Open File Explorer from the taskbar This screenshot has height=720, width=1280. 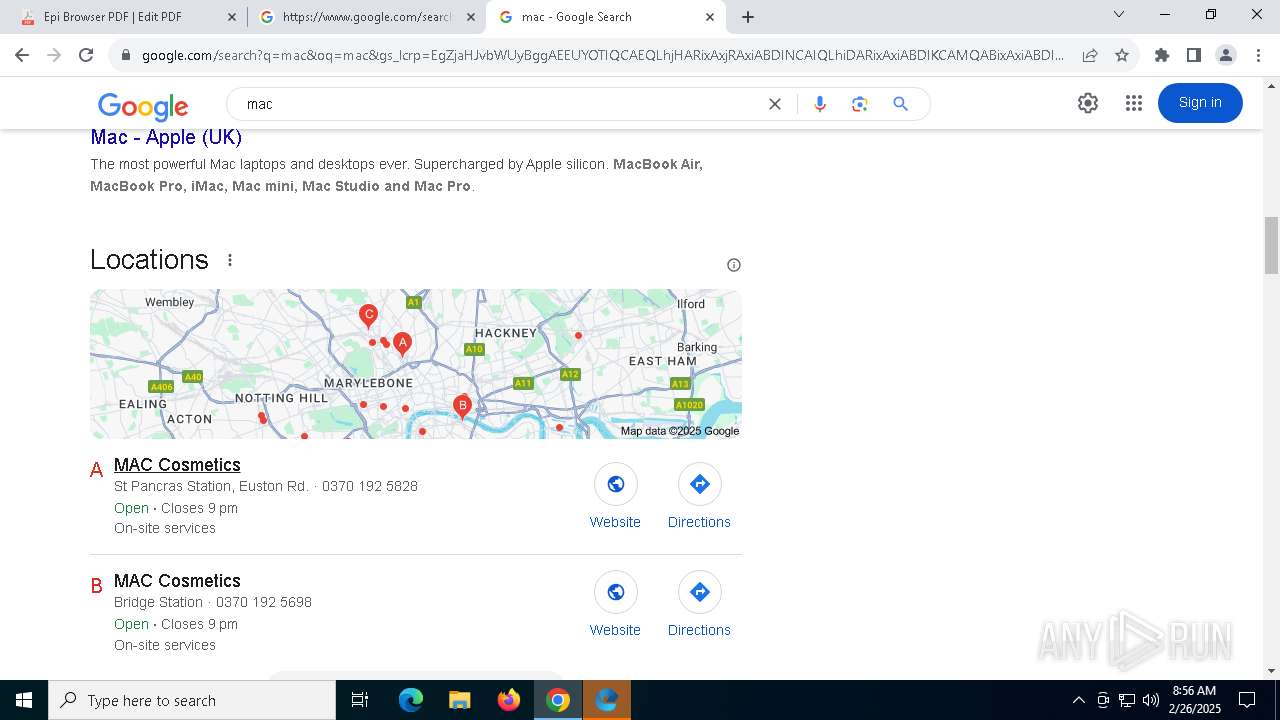[x=459, y=700]
